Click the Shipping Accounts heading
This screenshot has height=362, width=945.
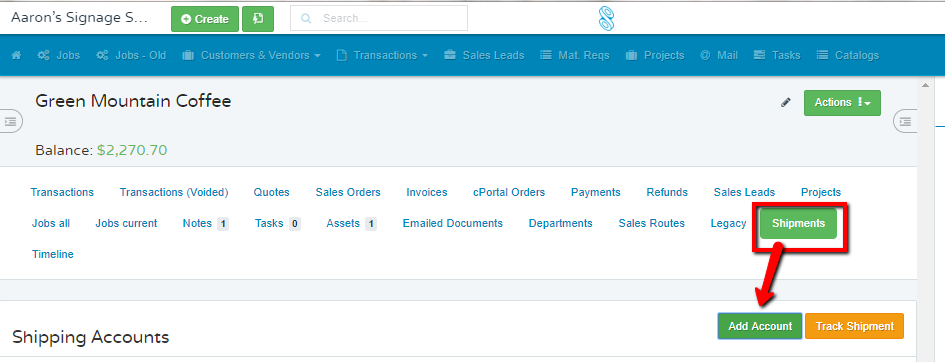[90, 337]
